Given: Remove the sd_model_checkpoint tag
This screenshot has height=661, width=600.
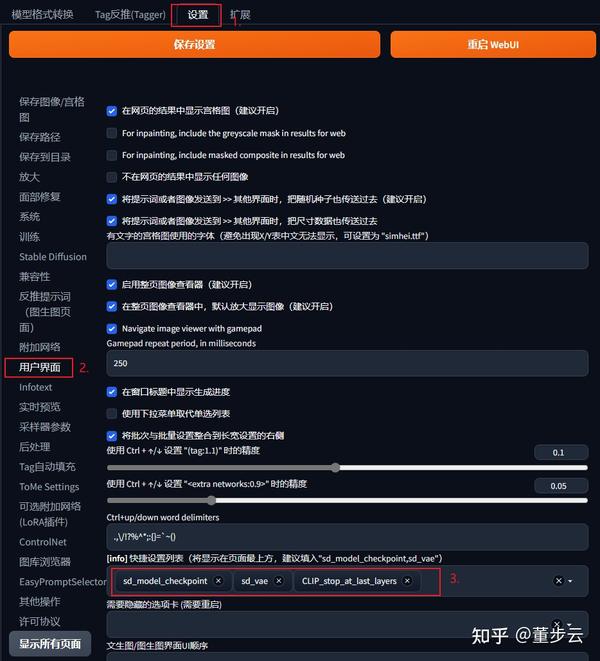Looking at the screenshot, I should (218, 581).
